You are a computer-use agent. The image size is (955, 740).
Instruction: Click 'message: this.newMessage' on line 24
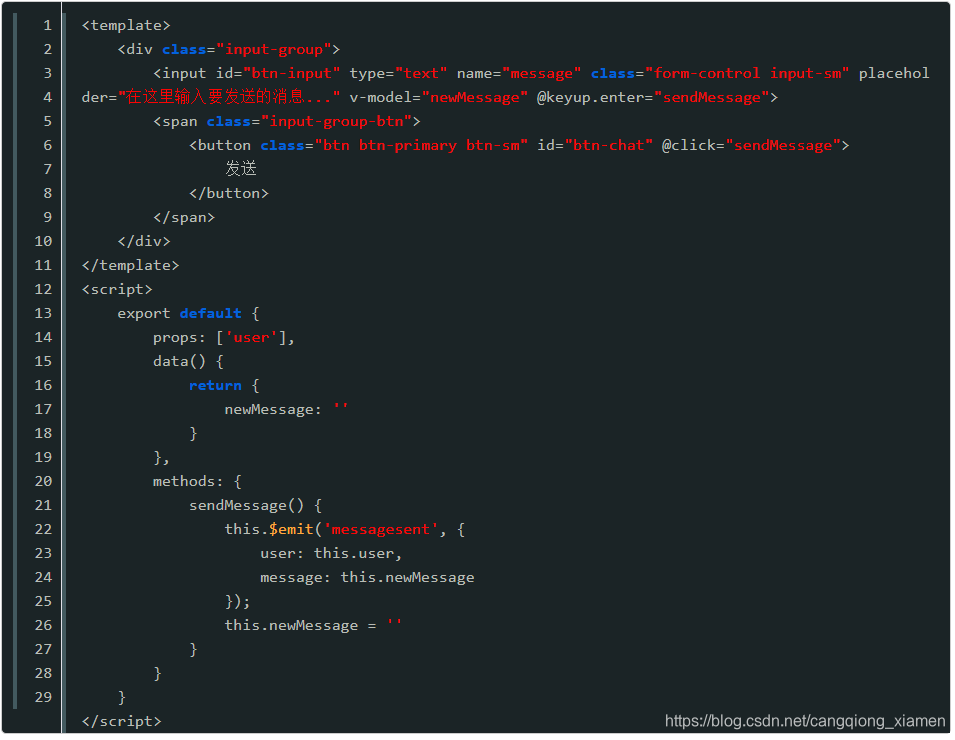click(x=367, y=577)
